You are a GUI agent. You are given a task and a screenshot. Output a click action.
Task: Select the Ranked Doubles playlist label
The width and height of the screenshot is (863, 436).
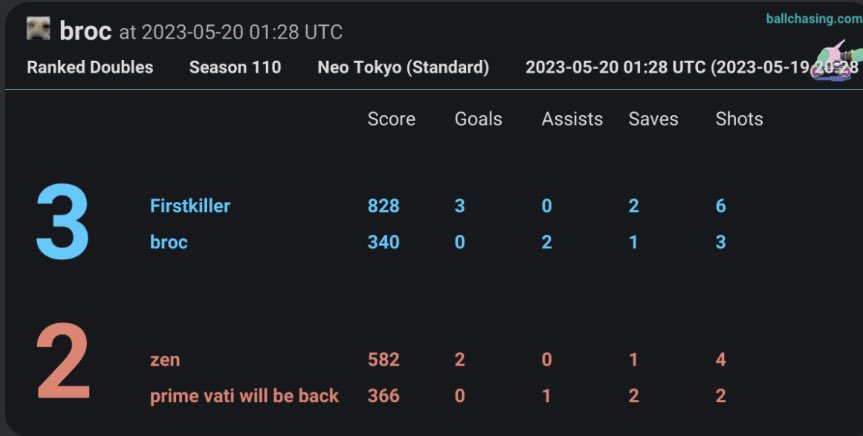pos(90,67)
